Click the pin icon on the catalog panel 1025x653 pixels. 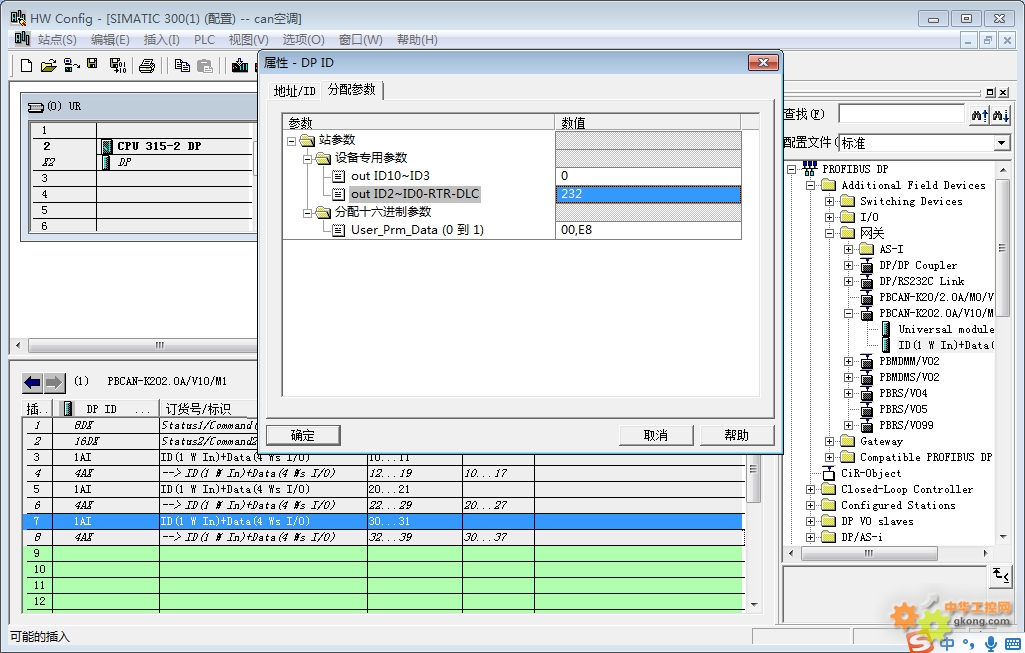990,93
